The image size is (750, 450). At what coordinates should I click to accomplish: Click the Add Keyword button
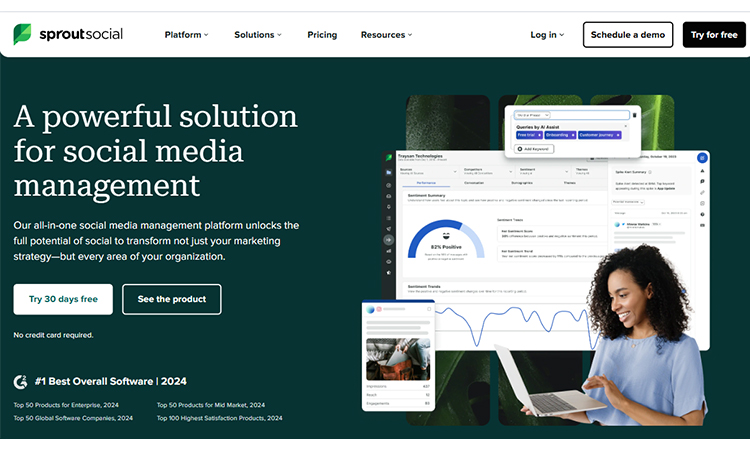coord(534,149)
